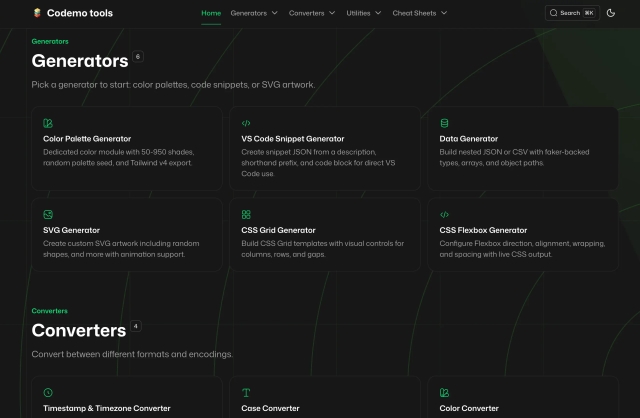The height and width of the screenshot is (418, 640).
Task: Click 'Convert between different formats and encodings' text
Action: pyautogui.click(x=132, y=354)
